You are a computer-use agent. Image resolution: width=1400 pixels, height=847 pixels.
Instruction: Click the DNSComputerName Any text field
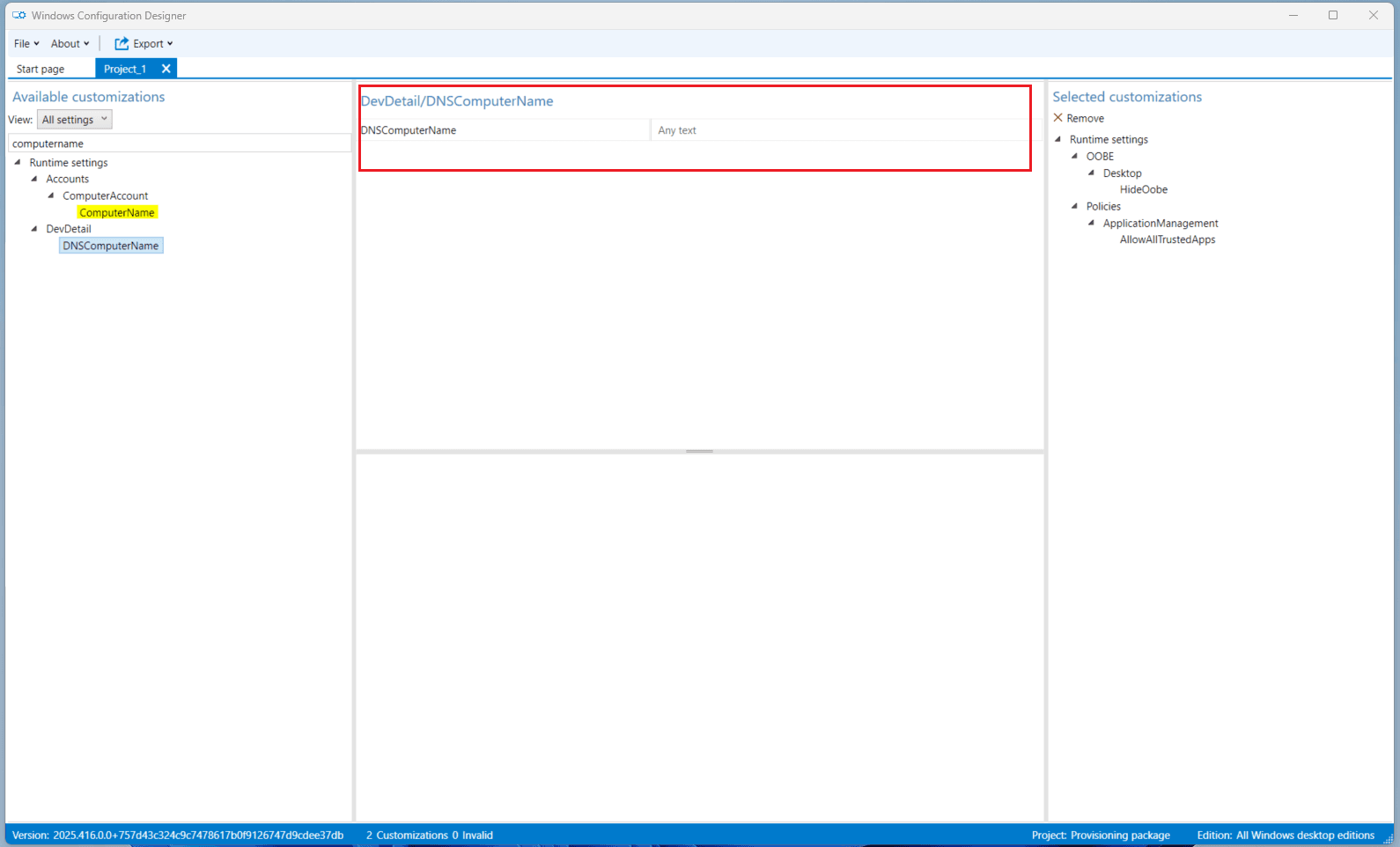pyautogui.click(x=841, y=130)
